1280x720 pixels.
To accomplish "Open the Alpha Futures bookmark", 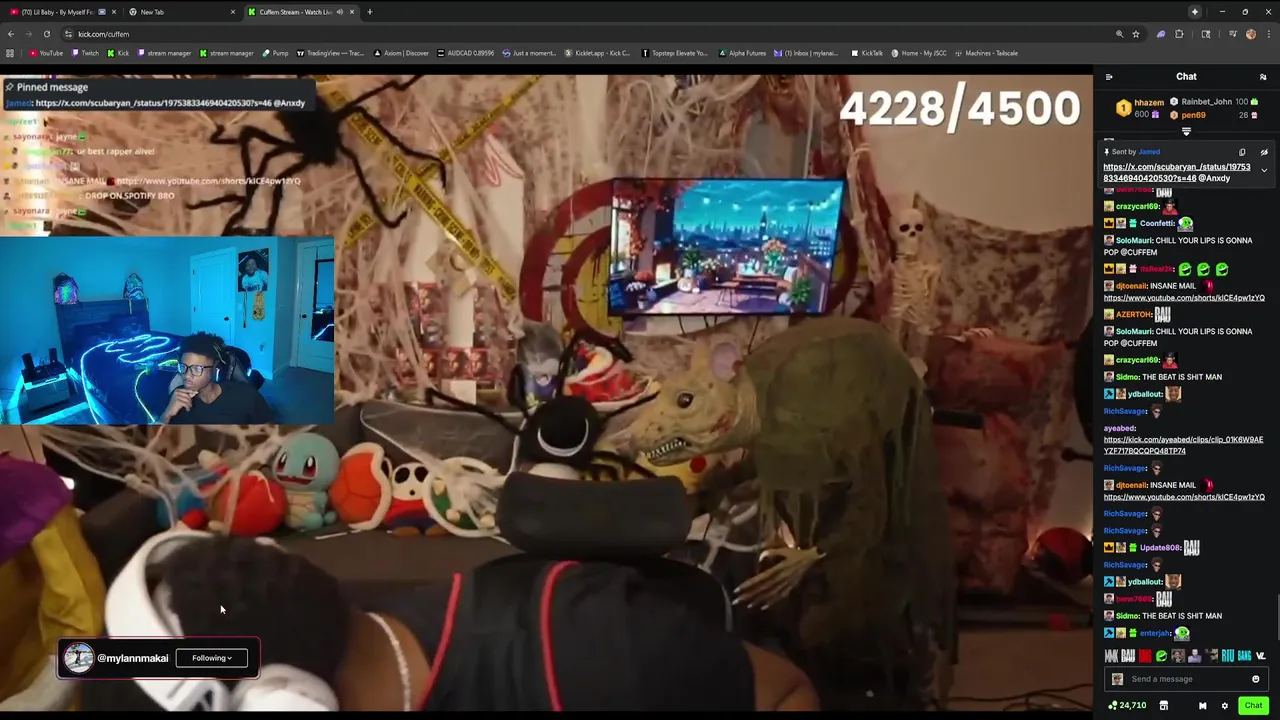I will [742, 53].
